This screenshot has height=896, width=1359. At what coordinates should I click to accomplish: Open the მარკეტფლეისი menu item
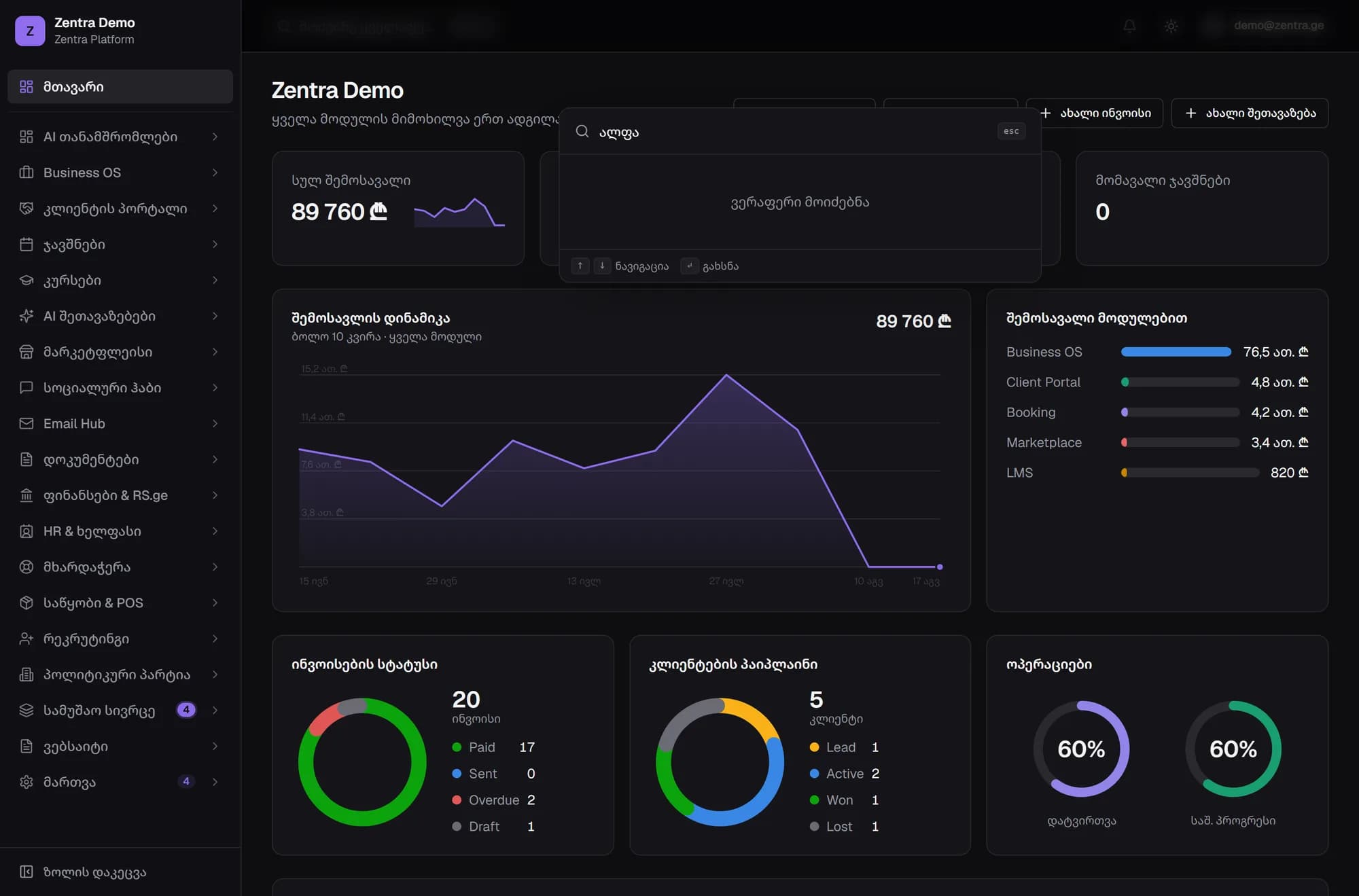120,352
